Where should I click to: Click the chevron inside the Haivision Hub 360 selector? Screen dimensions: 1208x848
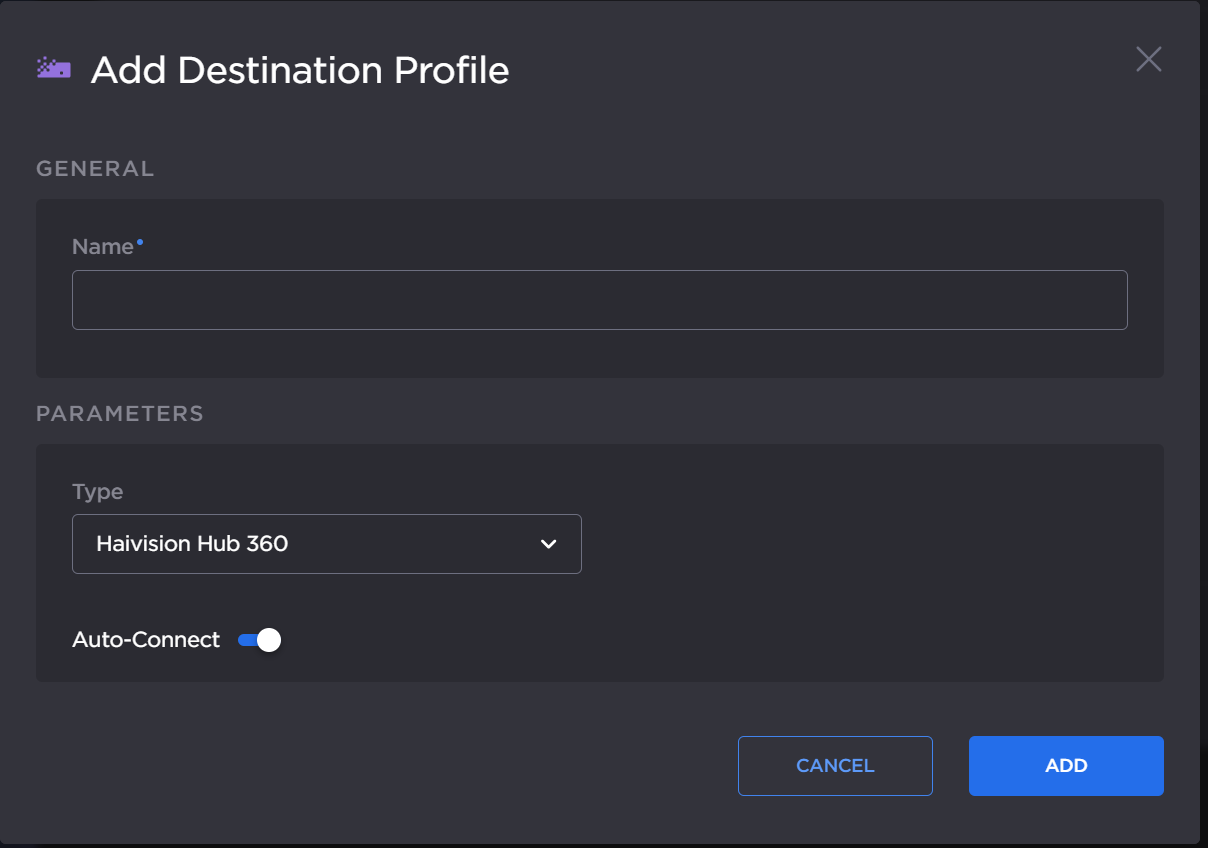click(548, 544)
